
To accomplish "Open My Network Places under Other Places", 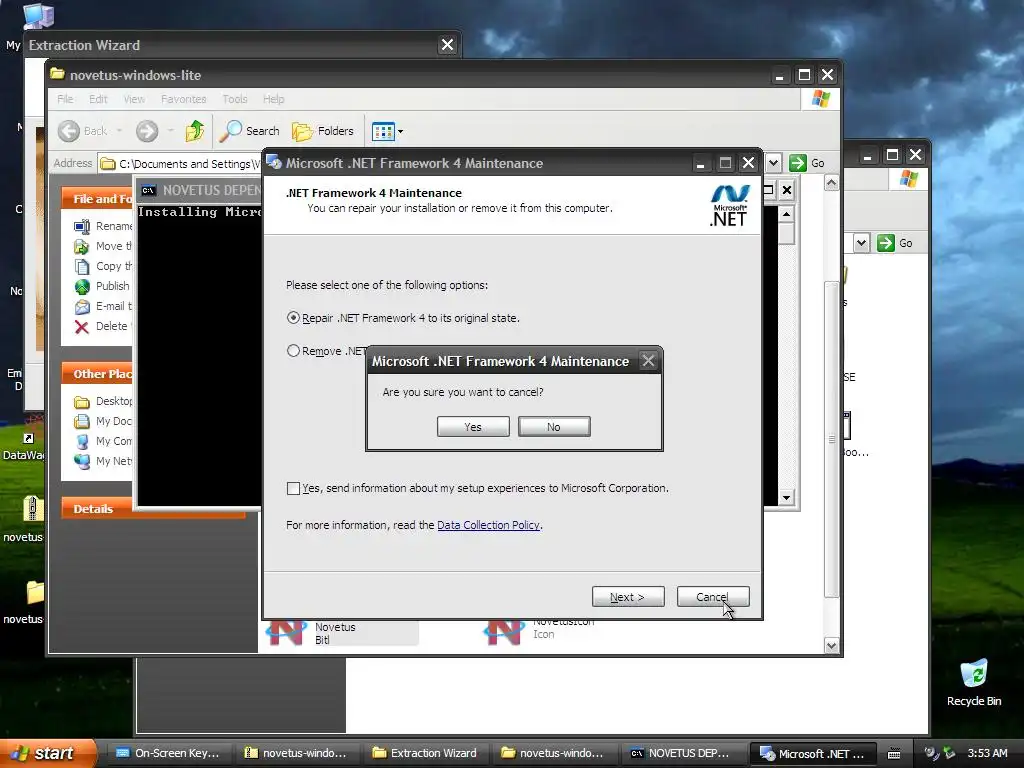I will point(103,461).
